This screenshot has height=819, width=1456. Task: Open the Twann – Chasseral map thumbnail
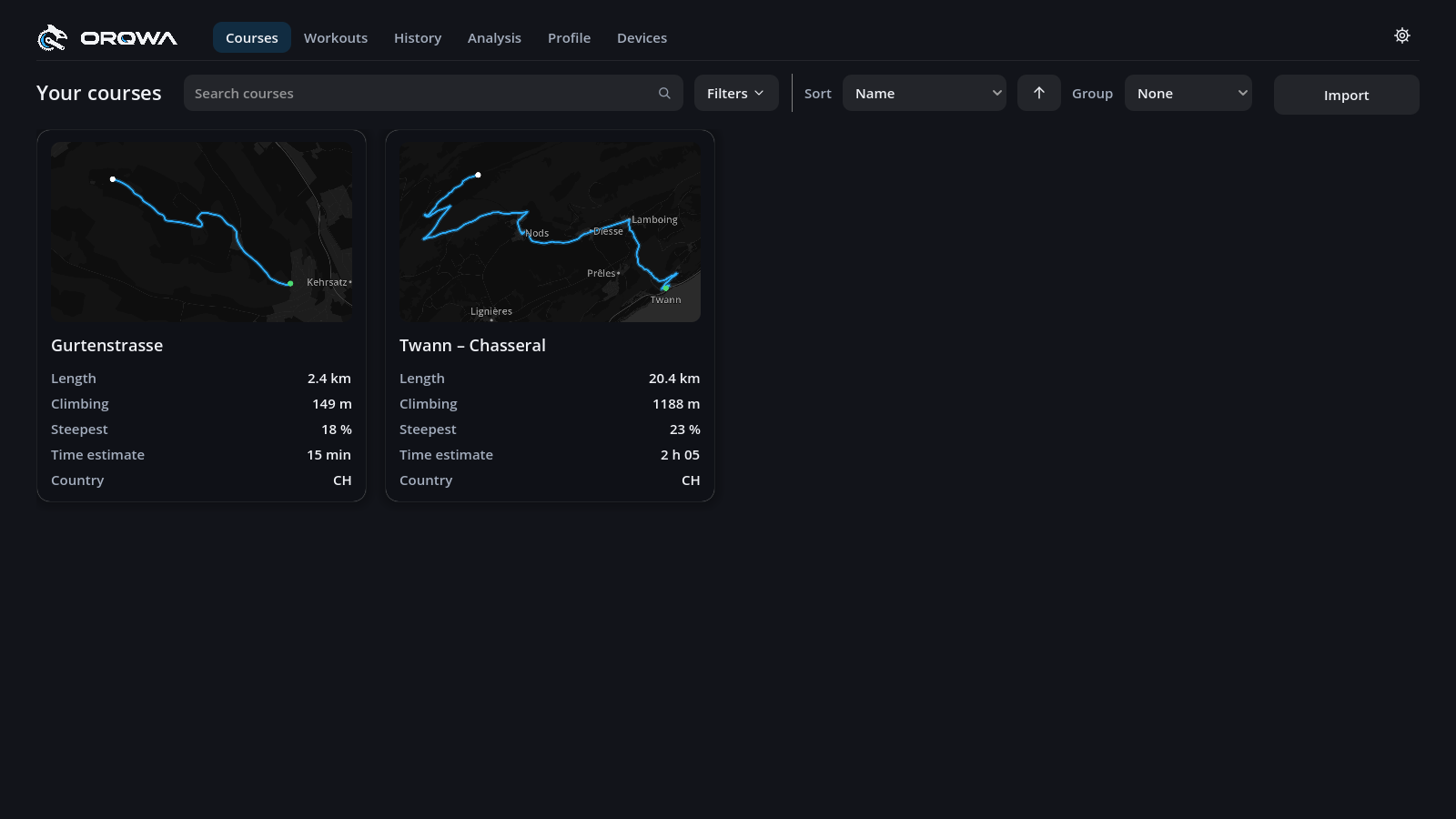550,231
